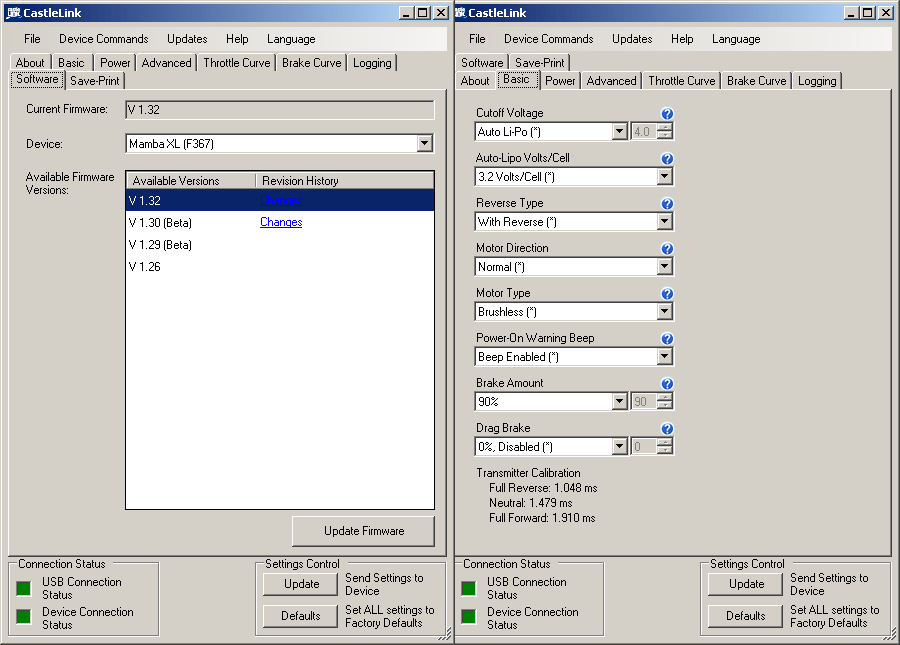Screen dimensions: 900x645
Task: Switch to Software tab in right window
Action: tap(482, 63)
